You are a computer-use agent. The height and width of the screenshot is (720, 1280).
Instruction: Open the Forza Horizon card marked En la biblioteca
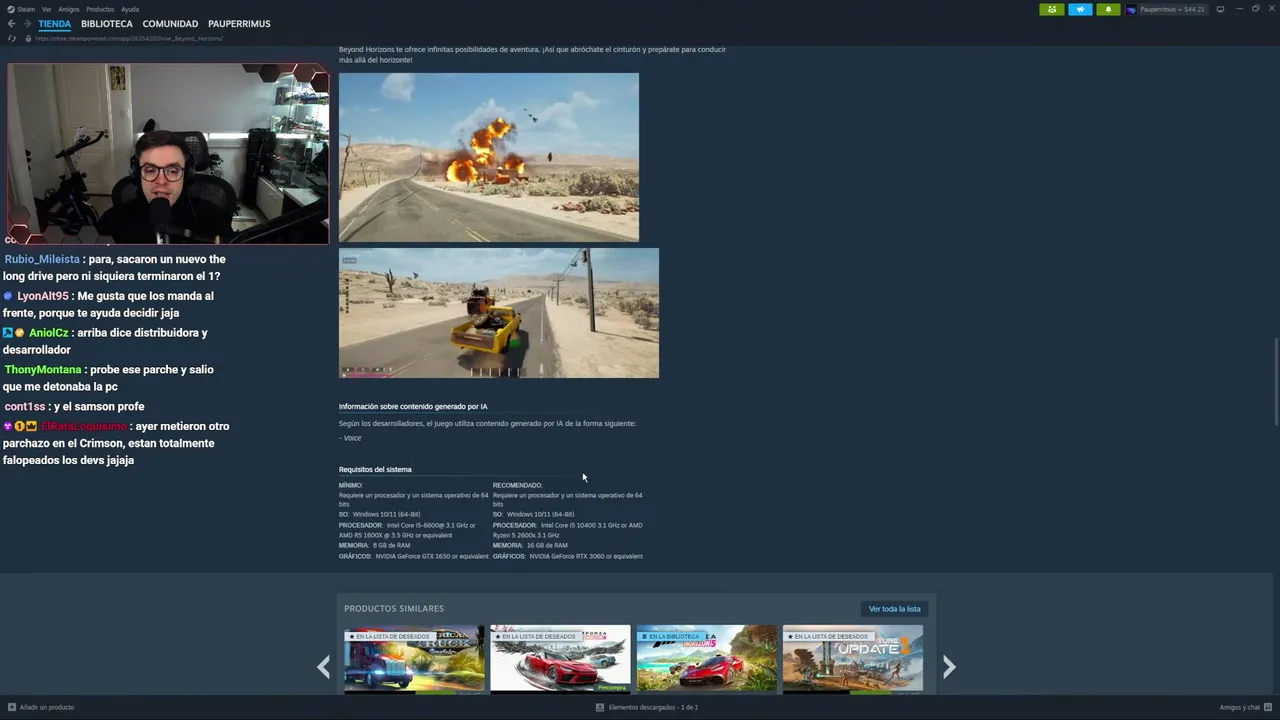tap(707, 659)
